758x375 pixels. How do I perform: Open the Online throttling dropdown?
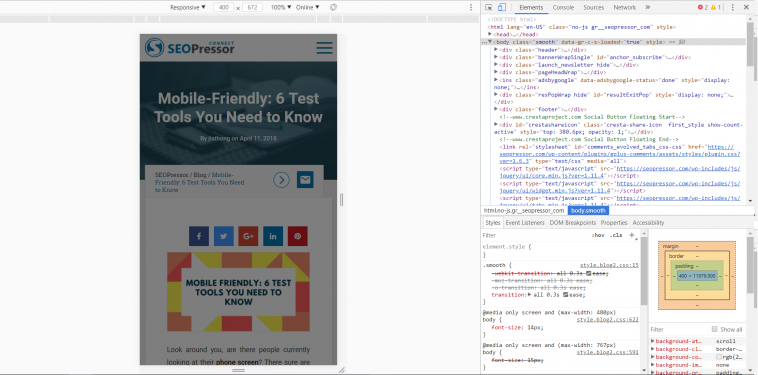coord(307,7)
